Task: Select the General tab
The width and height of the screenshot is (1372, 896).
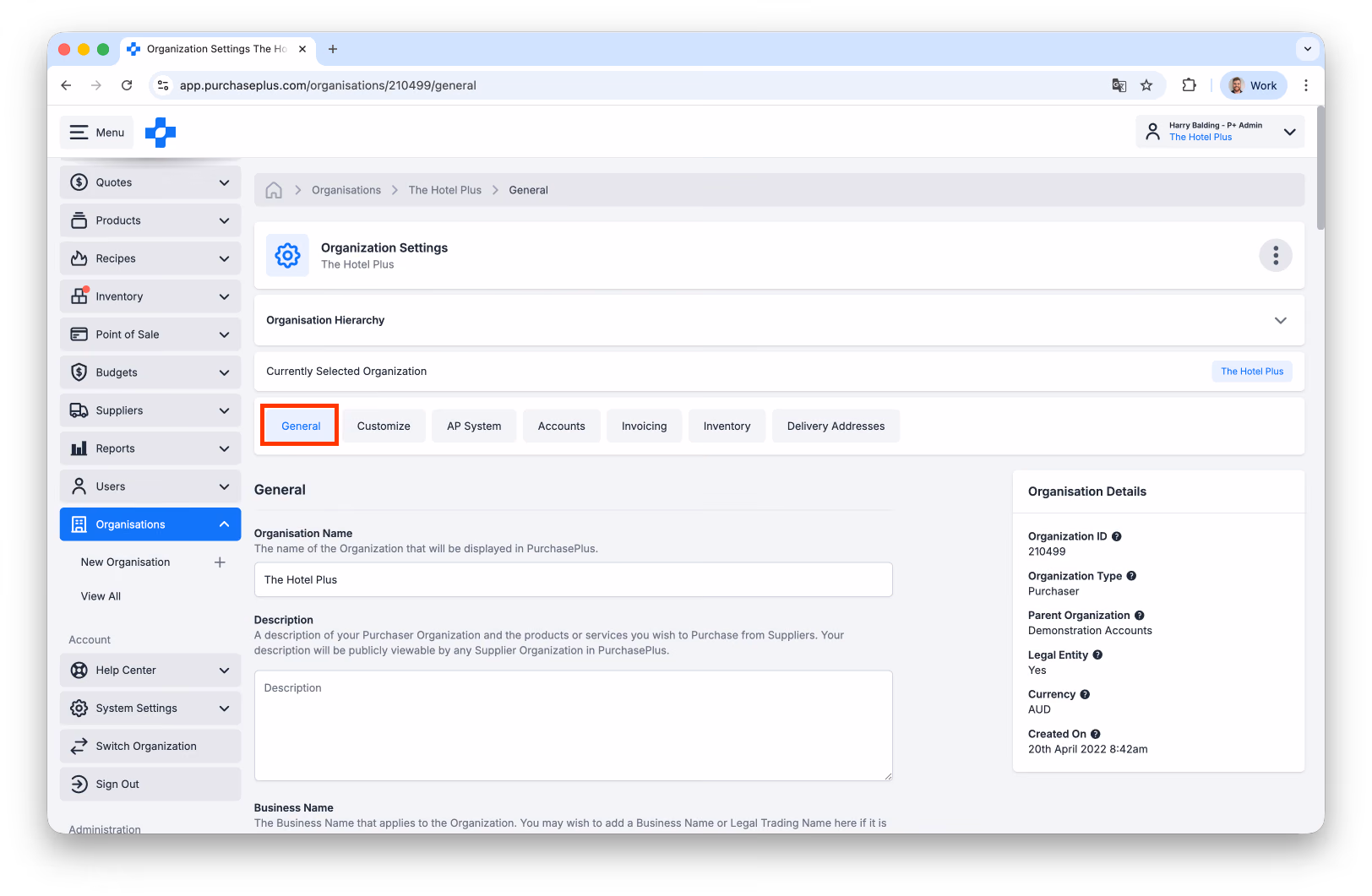Action: 301,426
